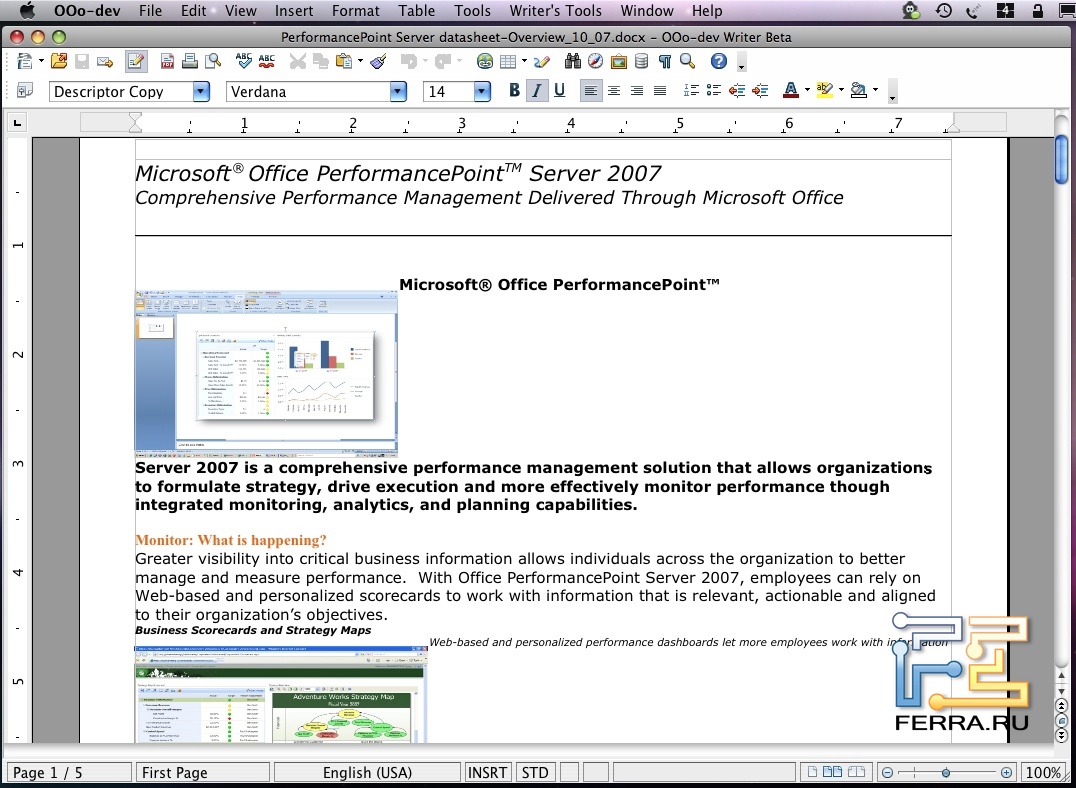Click the Insert Table grid icon

coord(508,62)
